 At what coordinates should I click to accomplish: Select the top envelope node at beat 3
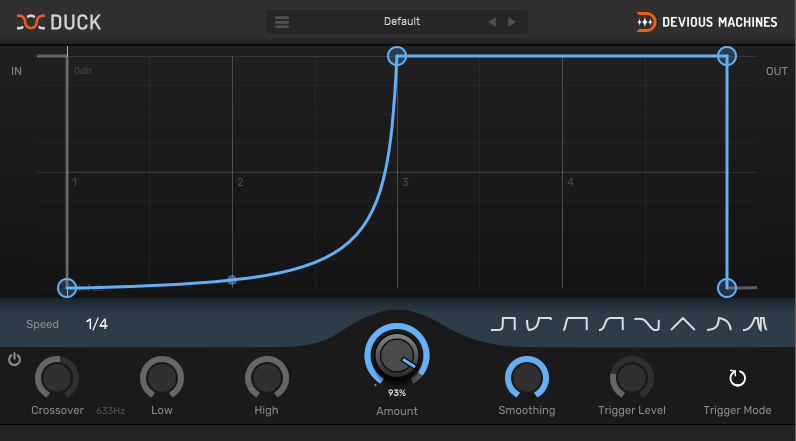(x=397, y=56)
